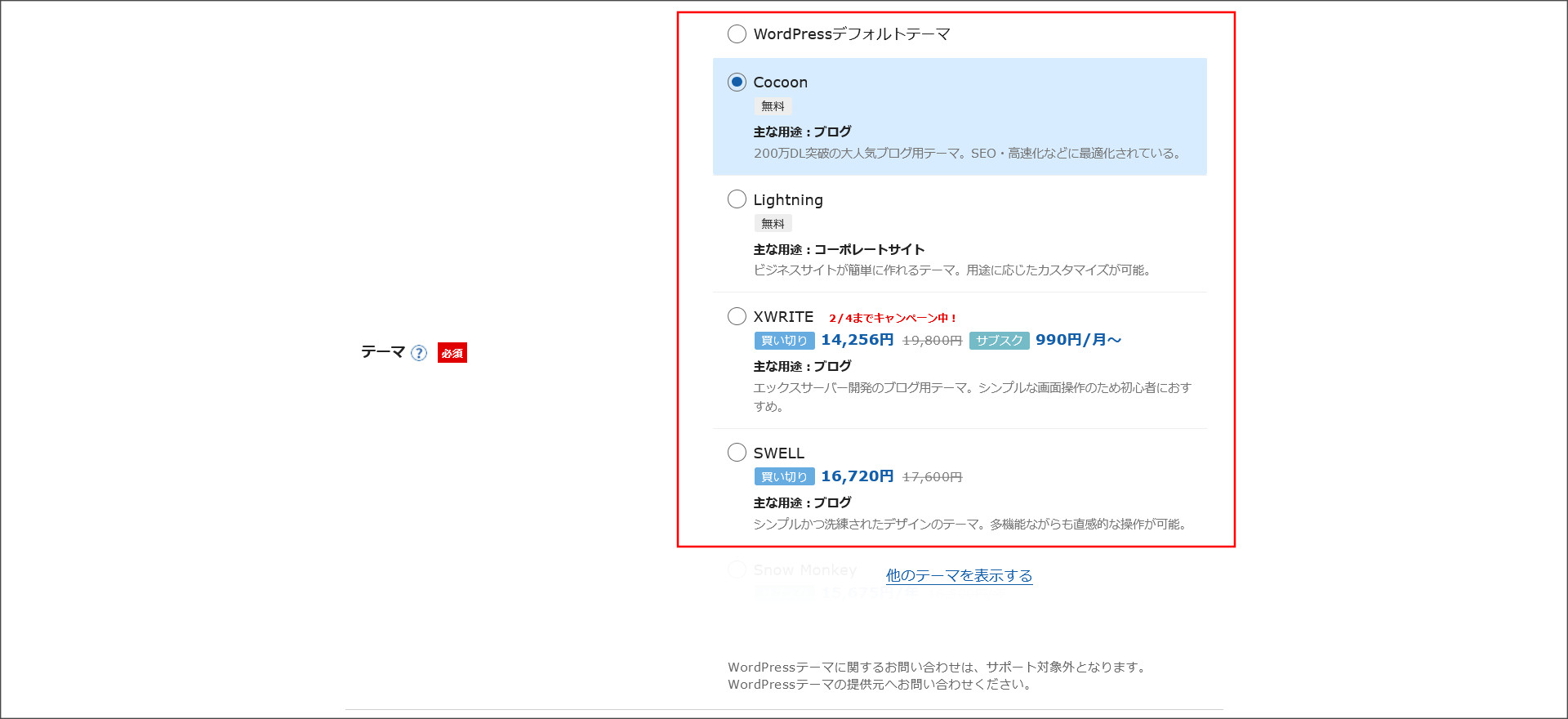1568x719 pixels.
Task: Click the 990円/月～ subscription price
Action: point(1079,340)
